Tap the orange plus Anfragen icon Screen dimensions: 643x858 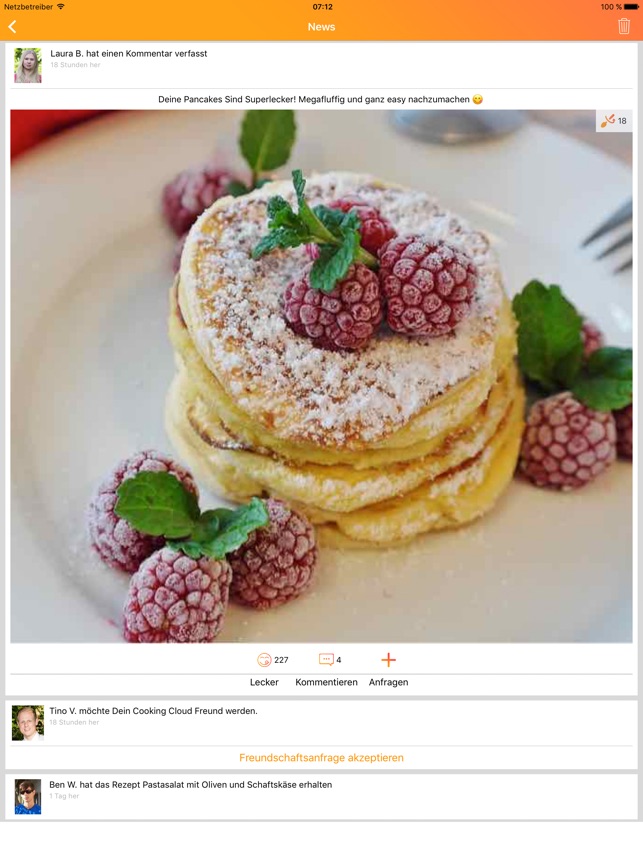pos(389,660)
